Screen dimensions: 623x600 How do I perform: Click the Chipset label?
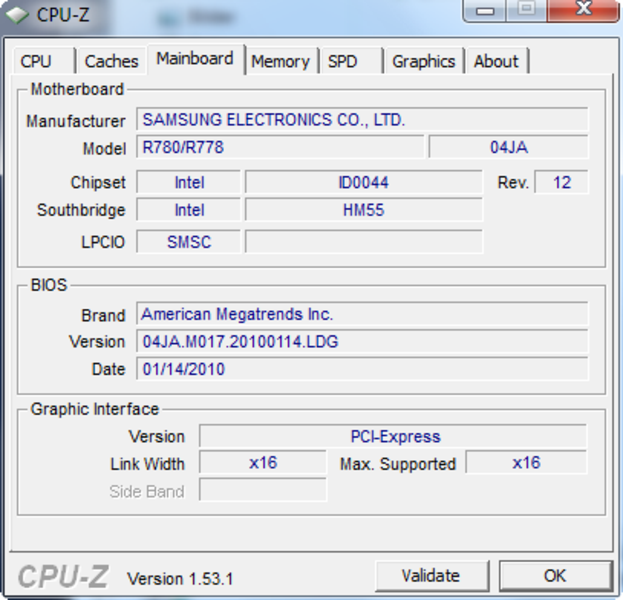(98, 182)
